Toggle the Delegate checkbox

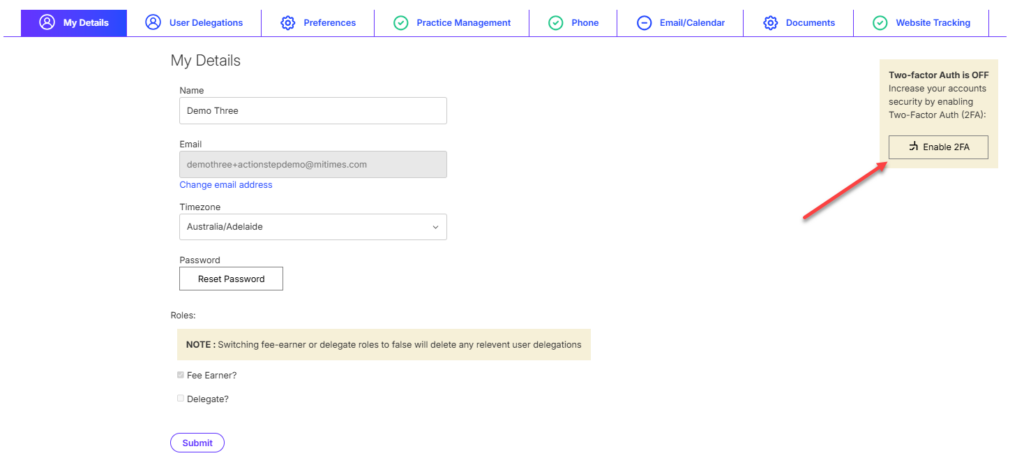point(181,398)
